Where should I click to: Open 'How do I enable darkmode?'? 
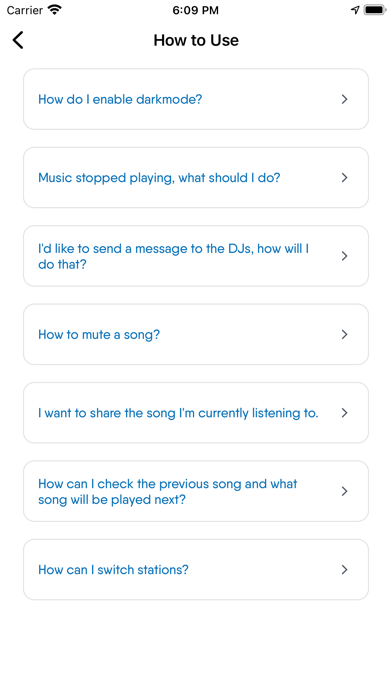coord(196,99)
